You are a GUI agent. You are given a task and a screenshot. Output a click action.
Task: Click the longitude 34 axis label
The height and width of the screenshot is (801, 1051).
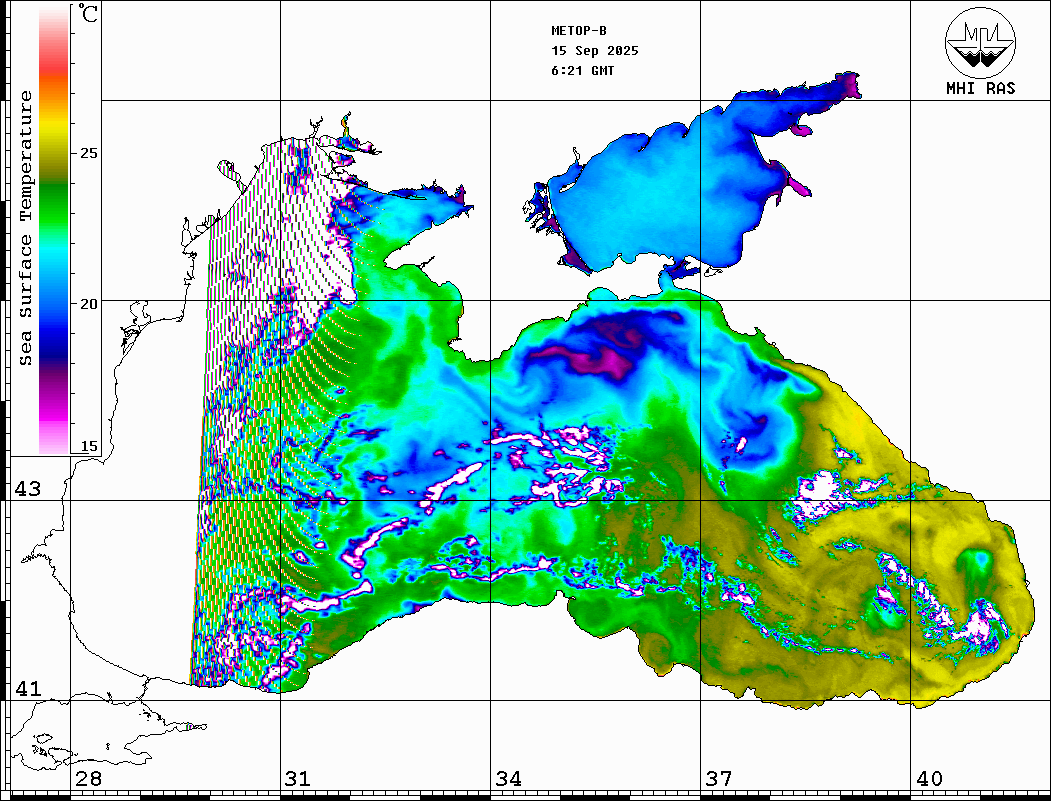(508, 779)
